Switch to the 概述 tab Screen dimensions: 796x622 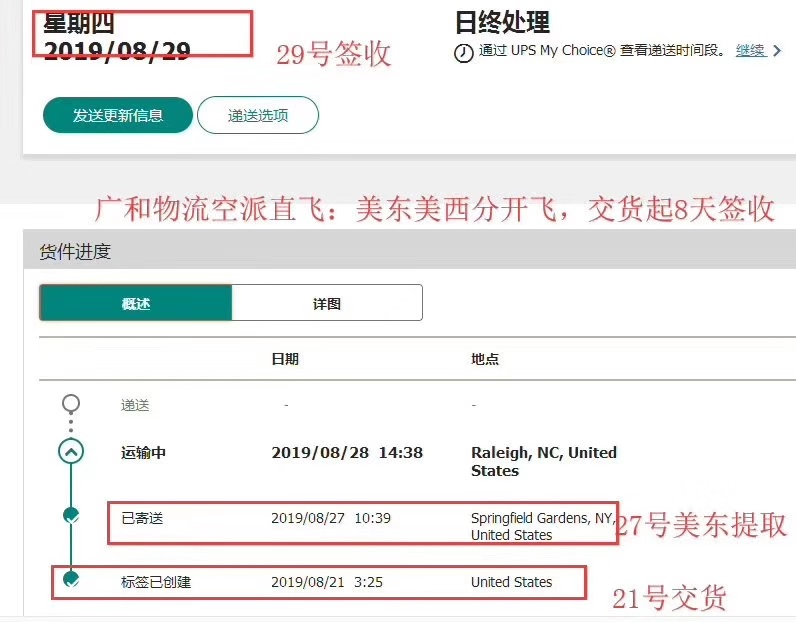coord(135,303)
